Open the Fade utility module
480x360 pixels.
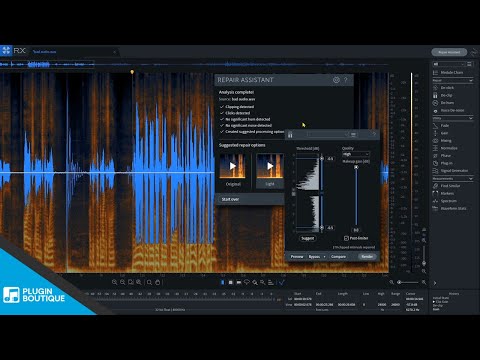point(445,126)
